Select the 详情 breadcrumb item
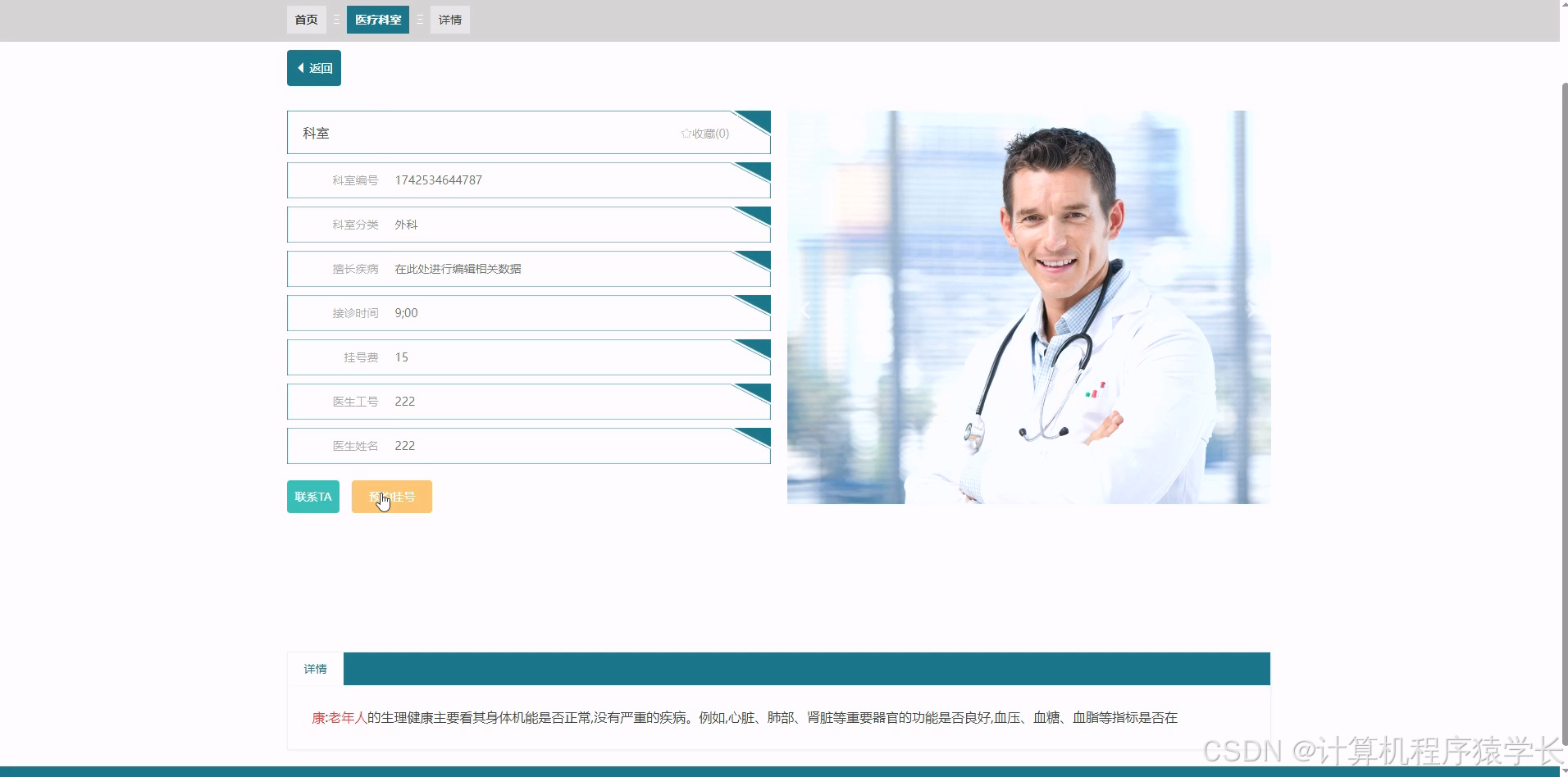Image resolution: width=1568 pixels, height=777 pixels. point(450,20)
